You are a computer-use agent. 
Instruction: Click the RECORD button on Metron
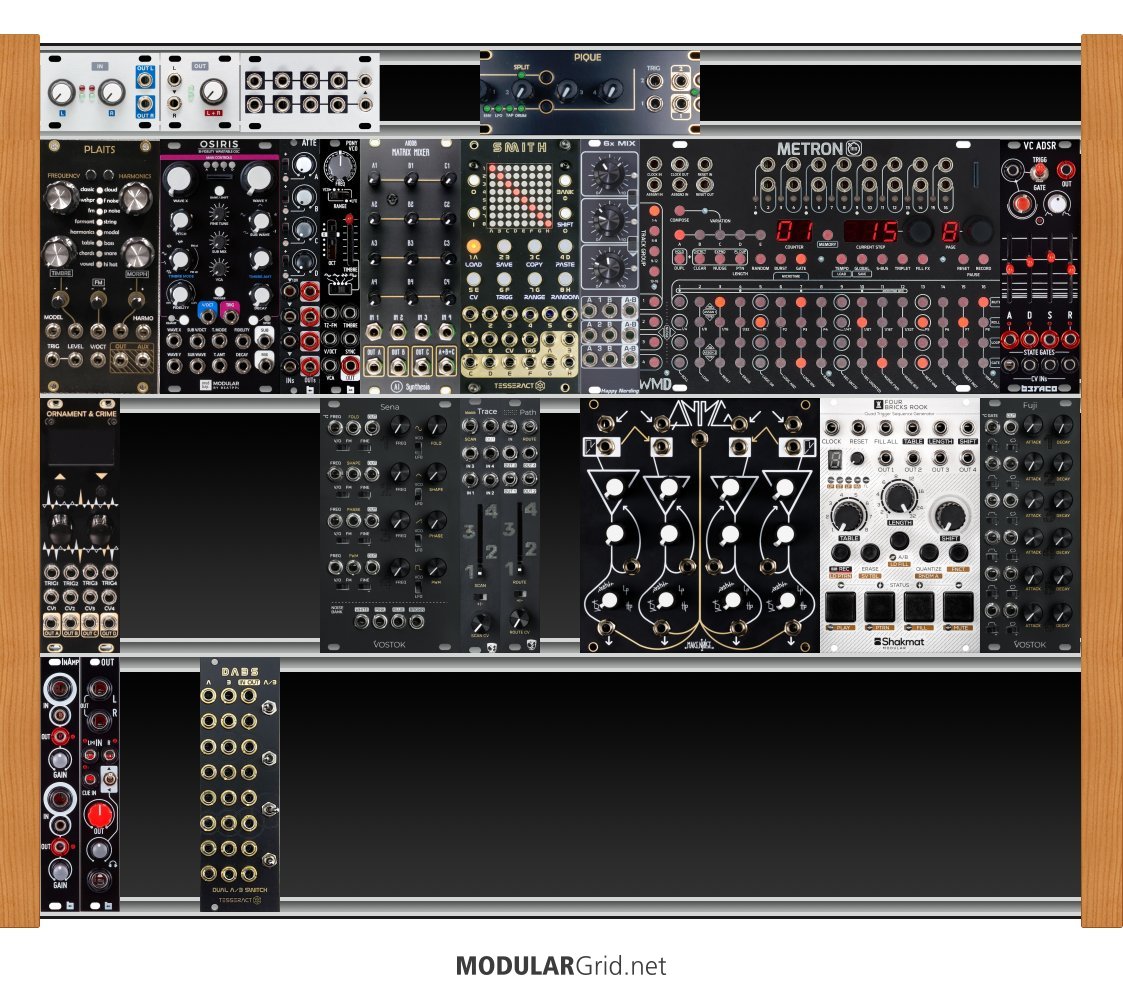(x=983, y=259)
